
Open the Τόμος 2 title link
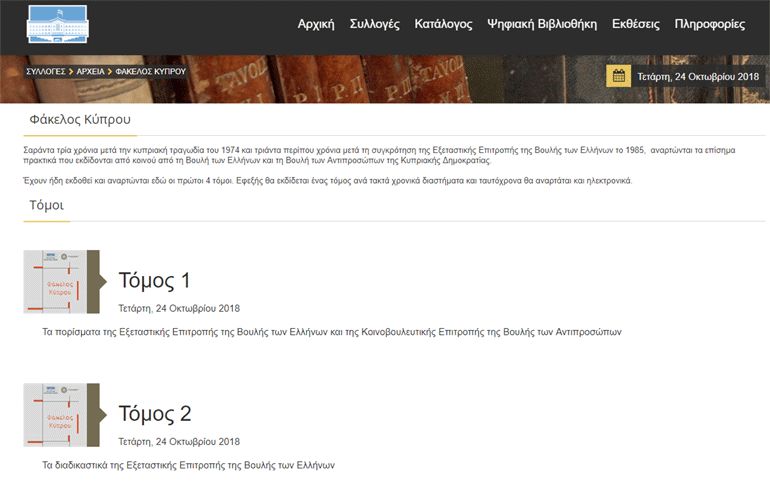click(154, 413)
